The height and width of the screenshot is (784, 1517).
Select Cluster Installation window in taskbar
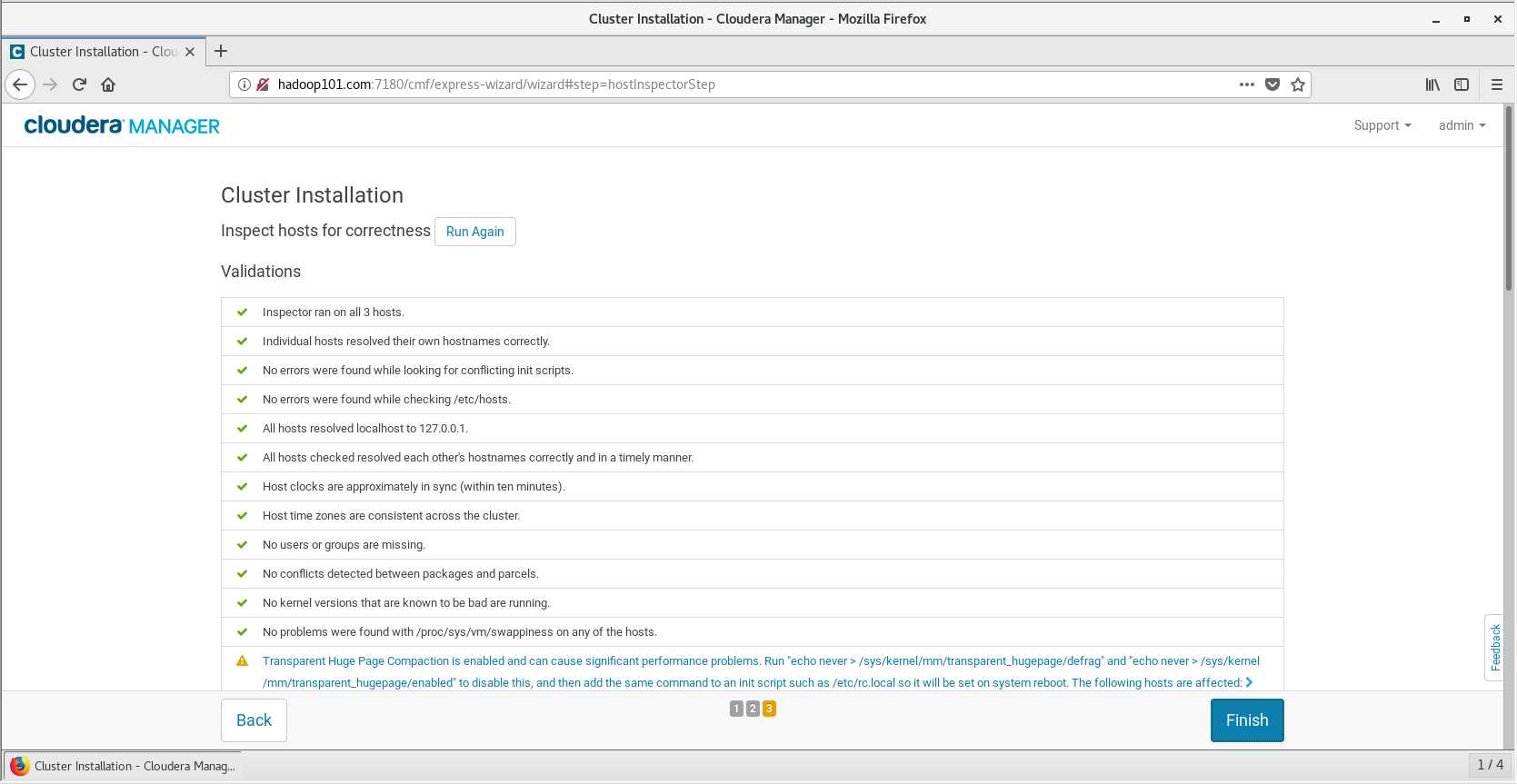[123, 766]
